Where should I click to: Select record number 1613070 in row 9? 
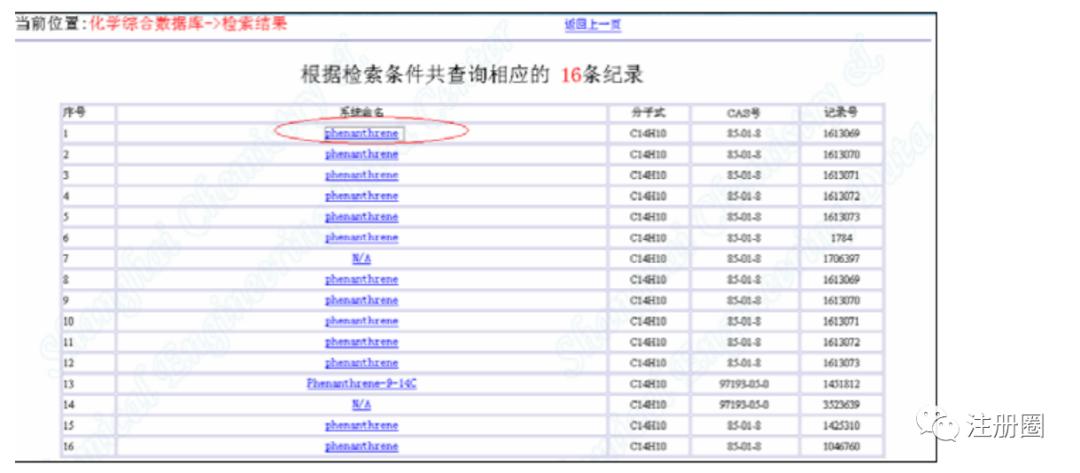pos(841,300)
